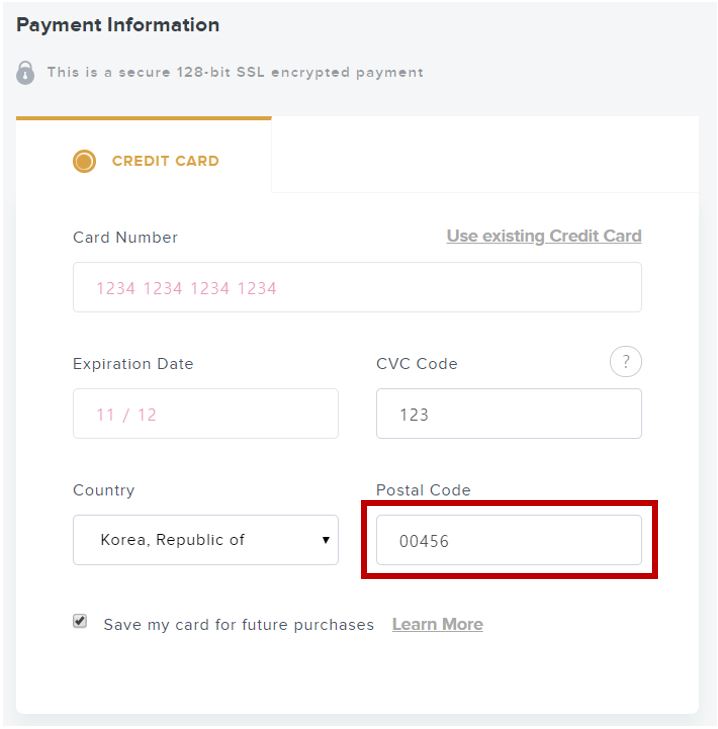Viewport: 718px width, 729px height.
Task: Open the Korea, Republic of country selector
Action: click(206, 540)
